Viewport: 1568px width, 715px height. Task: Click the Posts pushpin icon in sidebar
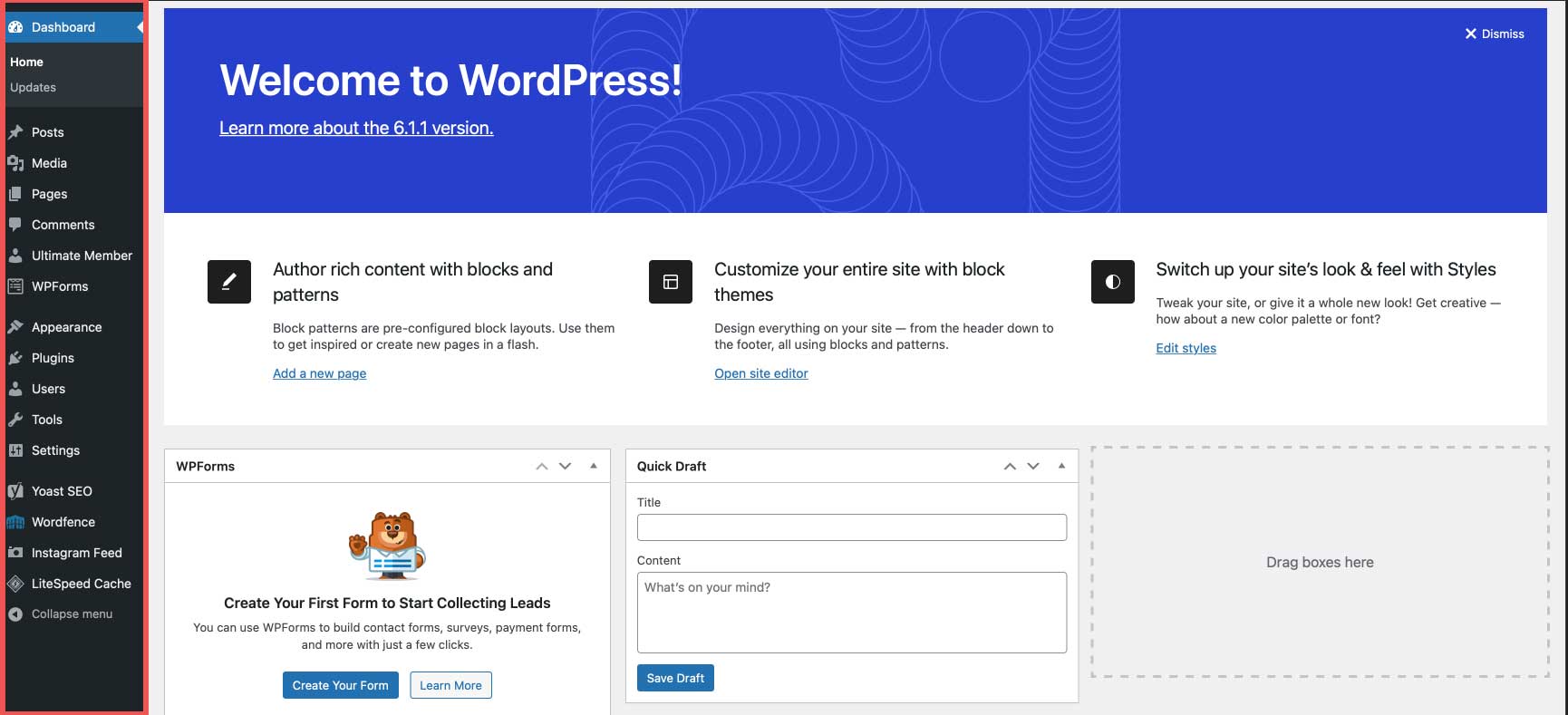[15, 132]
